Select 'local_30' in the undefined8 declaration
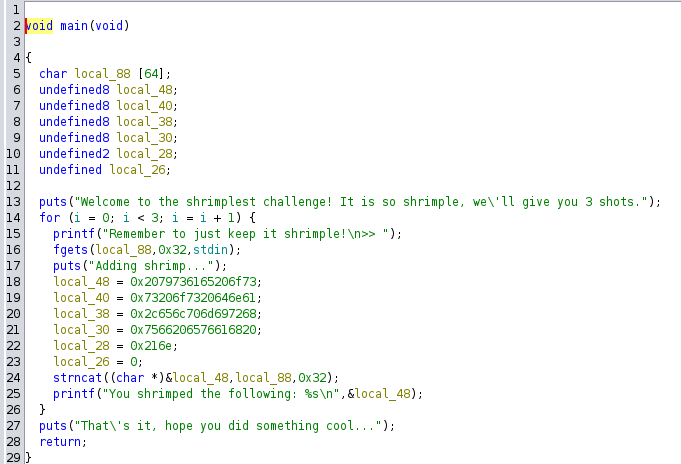This screenshot has width=681, height=464. click(144, 138)
